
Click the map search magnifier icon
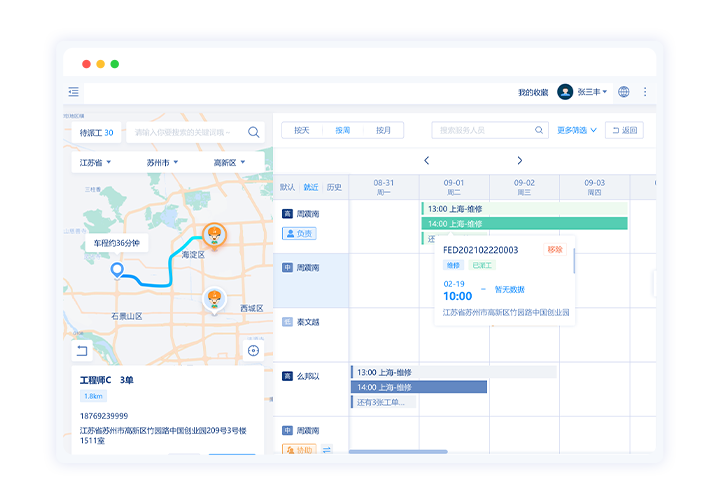click(x=254, y=132)
